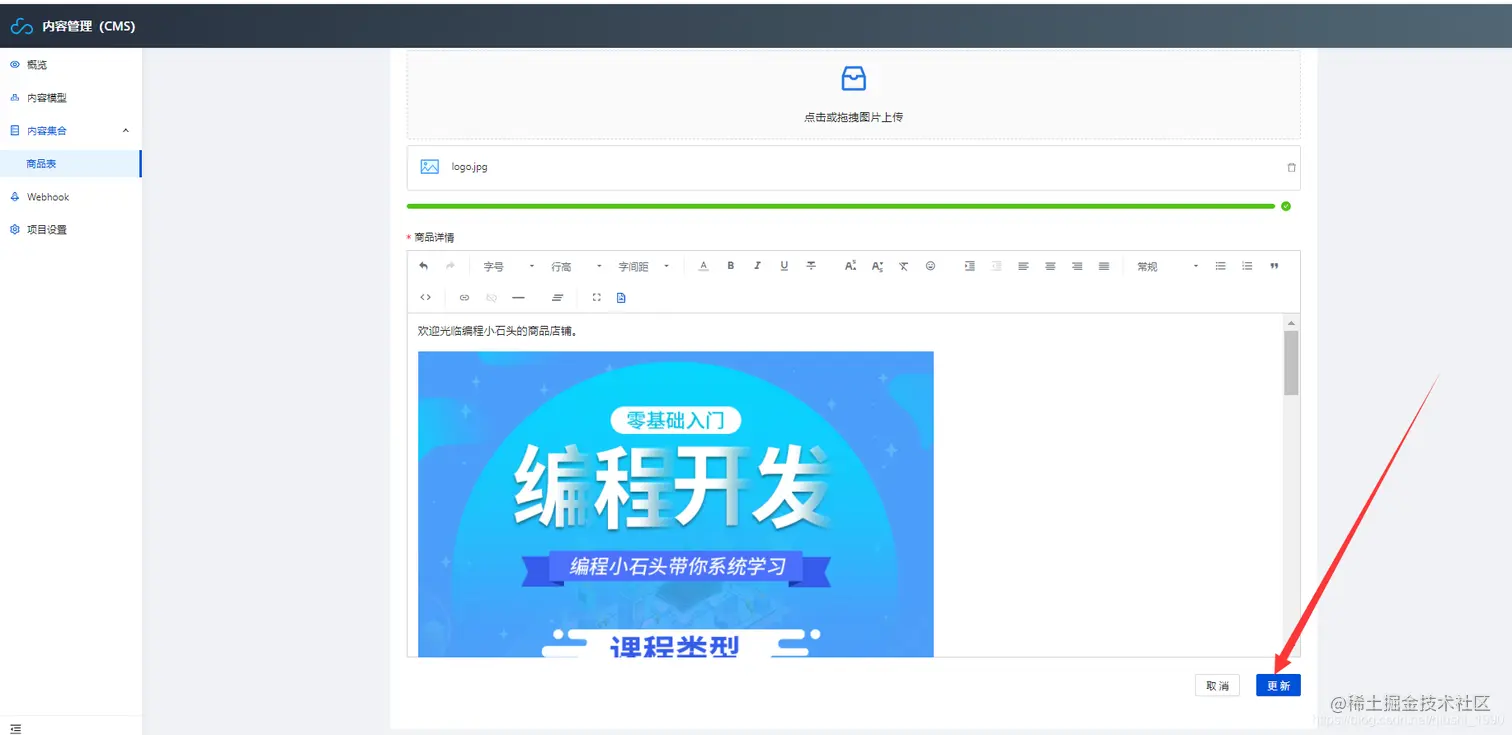Click the paragraph format icon beside divider line
This screenshot has width=1512, height=735.
click(x=558, y=297)
